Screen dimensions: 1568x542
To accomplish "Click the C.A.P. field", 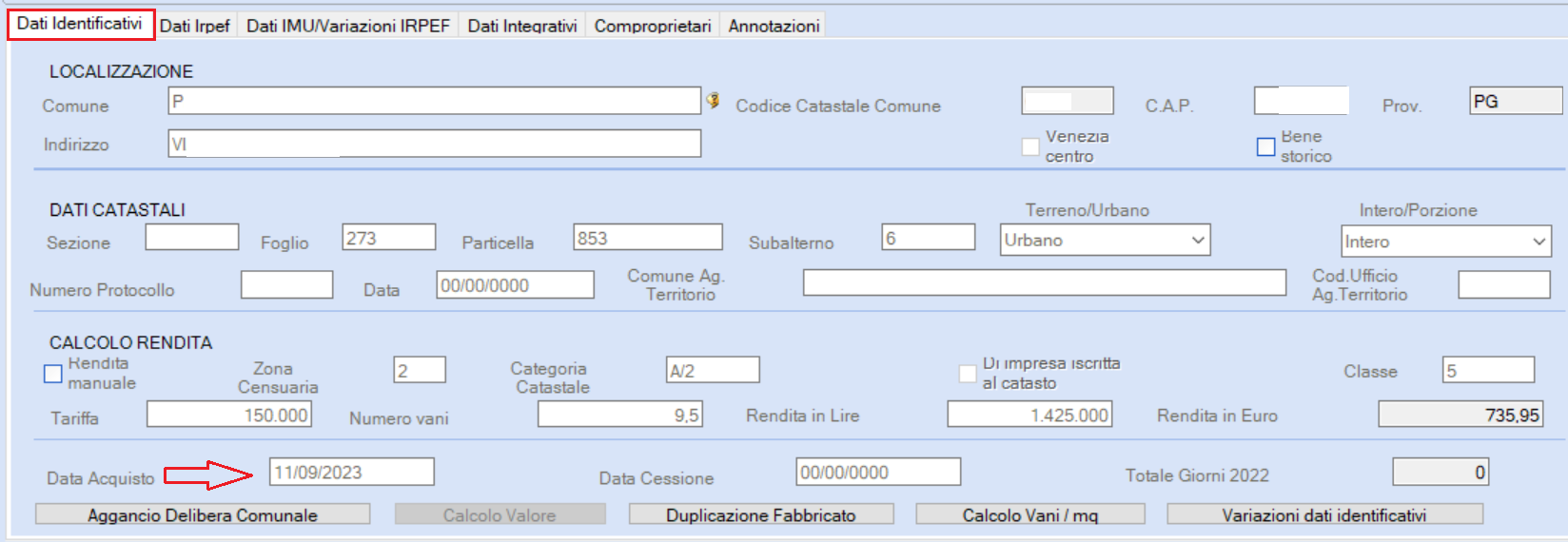I will click(x=1302, y=101).
